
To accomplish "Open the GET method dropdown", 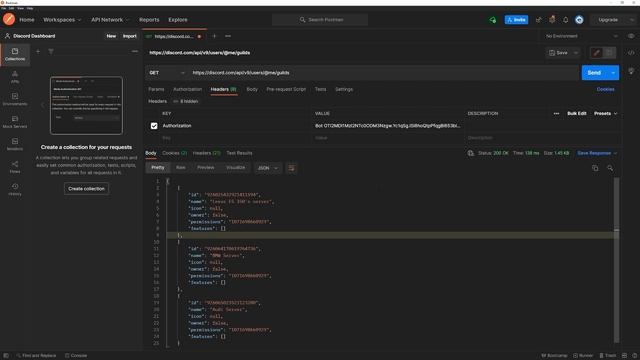I will pos(167,73).
